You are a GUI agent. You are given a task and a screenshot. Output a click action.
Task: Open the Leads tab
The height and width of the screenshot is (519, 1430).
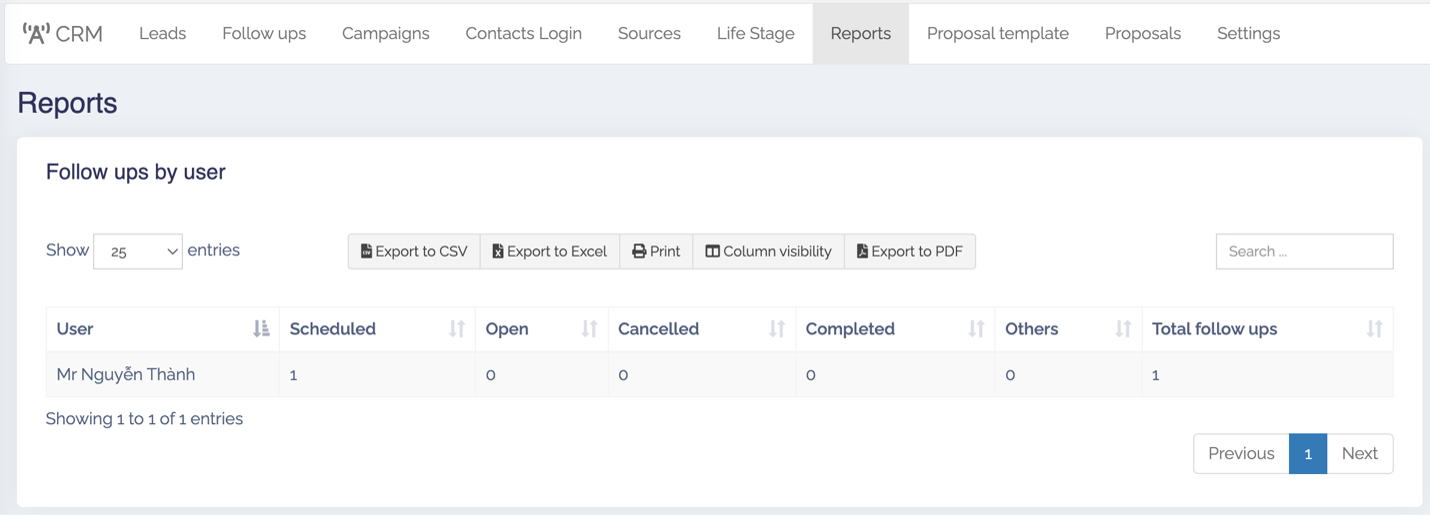(x=162, y=33)
